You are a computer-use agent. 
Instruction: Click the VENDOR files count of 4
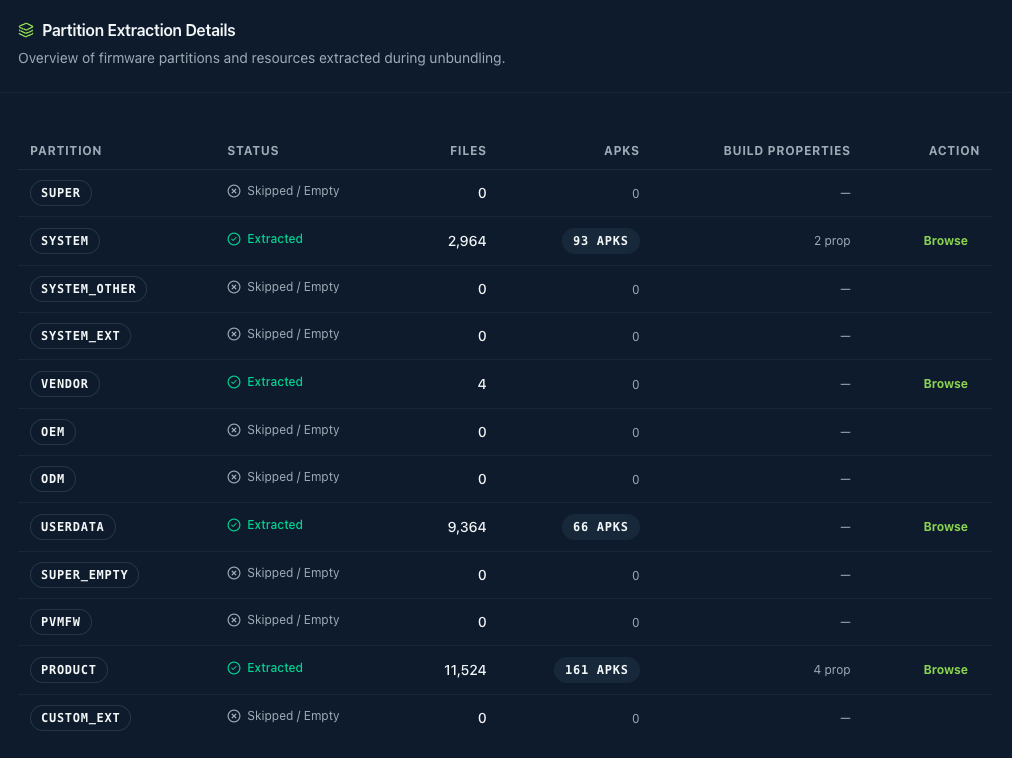point(482,384)
